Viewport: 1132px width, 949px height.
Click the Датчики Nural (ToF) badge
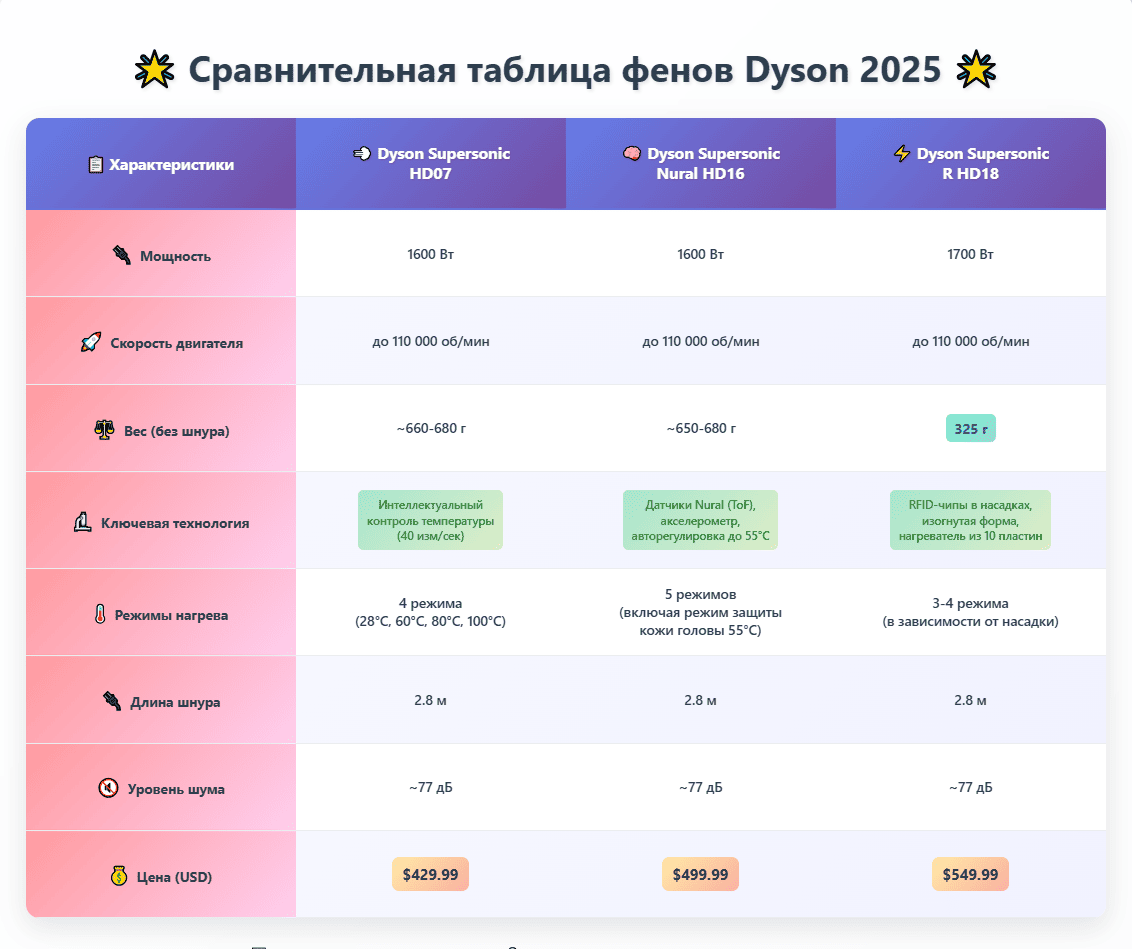pos(700,520)
